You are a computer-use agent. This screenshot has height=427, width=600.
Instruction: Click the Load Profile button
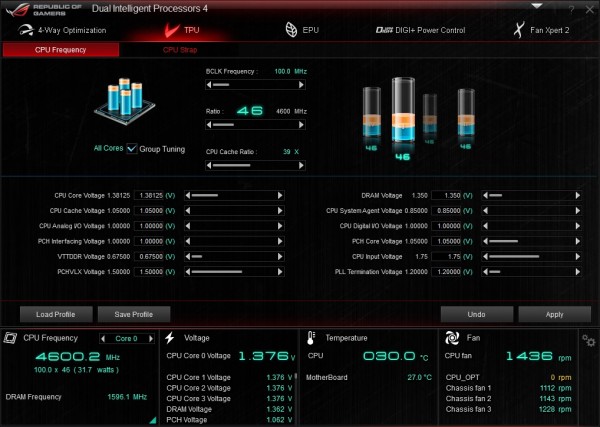click(x=56, y=314)
